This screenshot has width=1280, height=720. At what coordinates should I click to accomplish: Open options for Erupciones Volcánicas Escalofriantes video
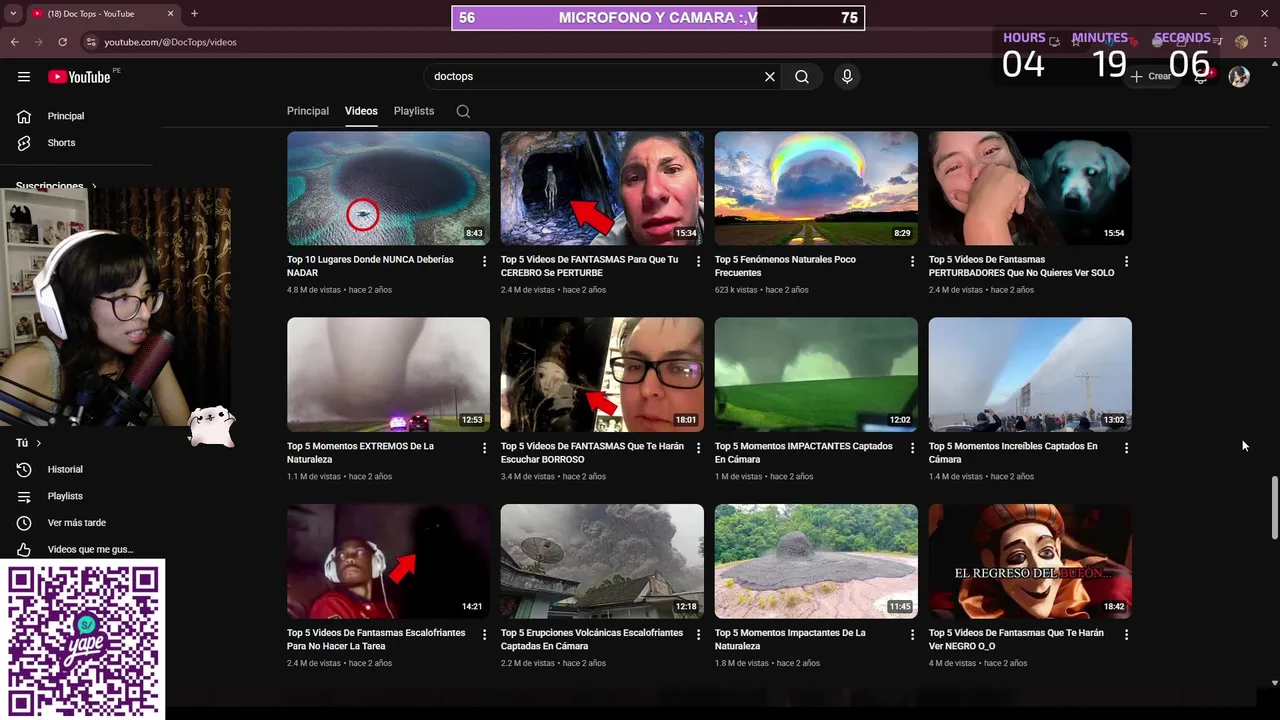click(698, 634)
